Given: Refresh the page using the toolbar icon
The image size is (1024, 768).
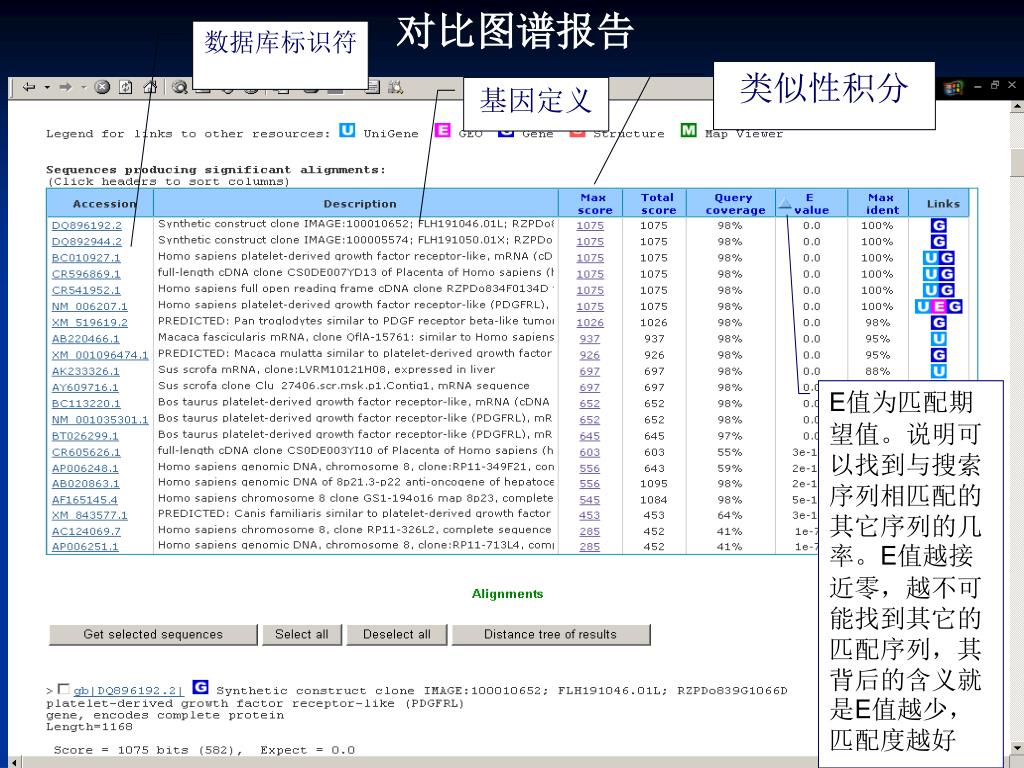Looking at the screenshot, I should pos(125,87).
